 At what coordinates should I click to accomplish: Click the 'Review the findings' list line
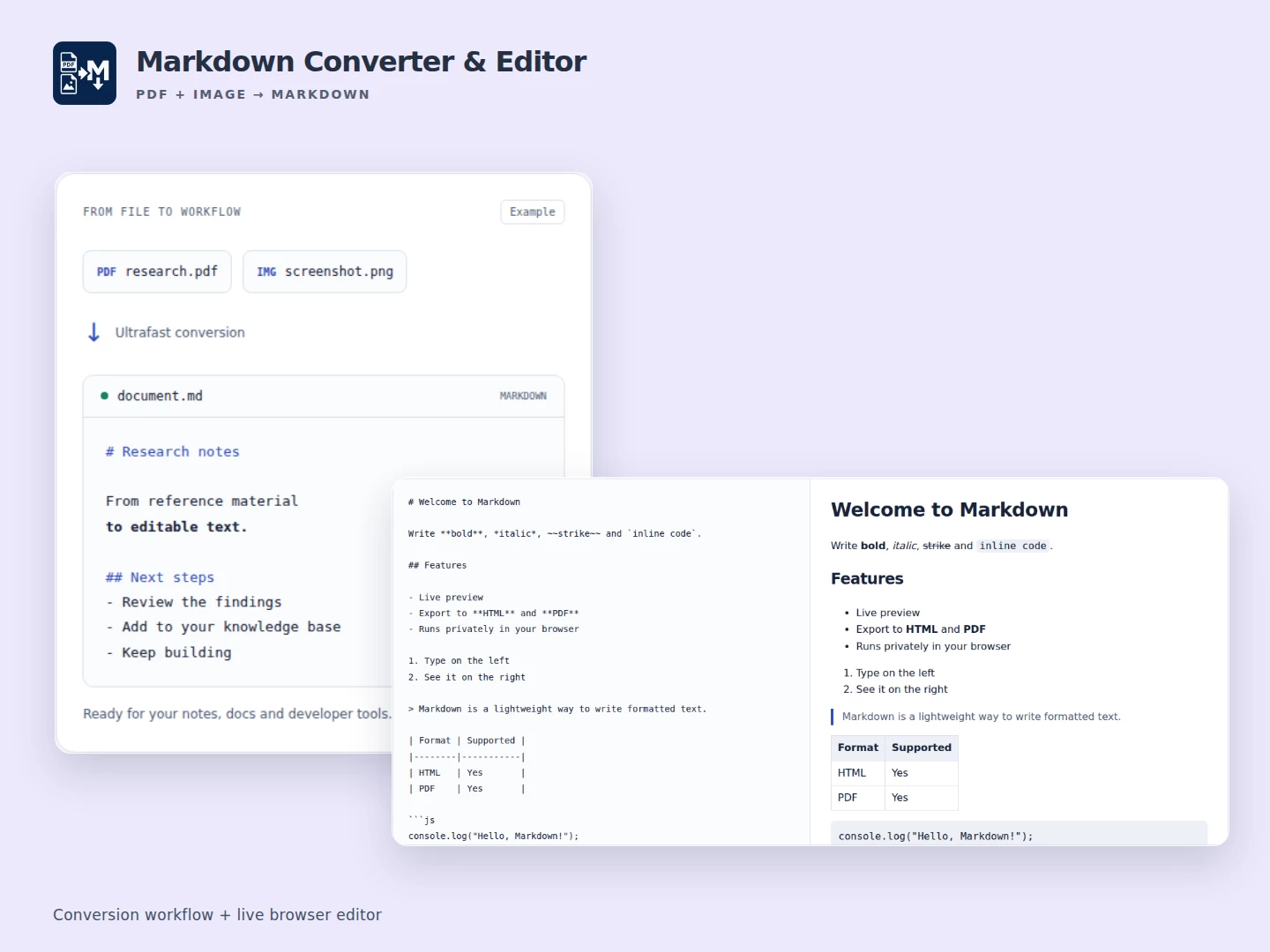point(194,602)
